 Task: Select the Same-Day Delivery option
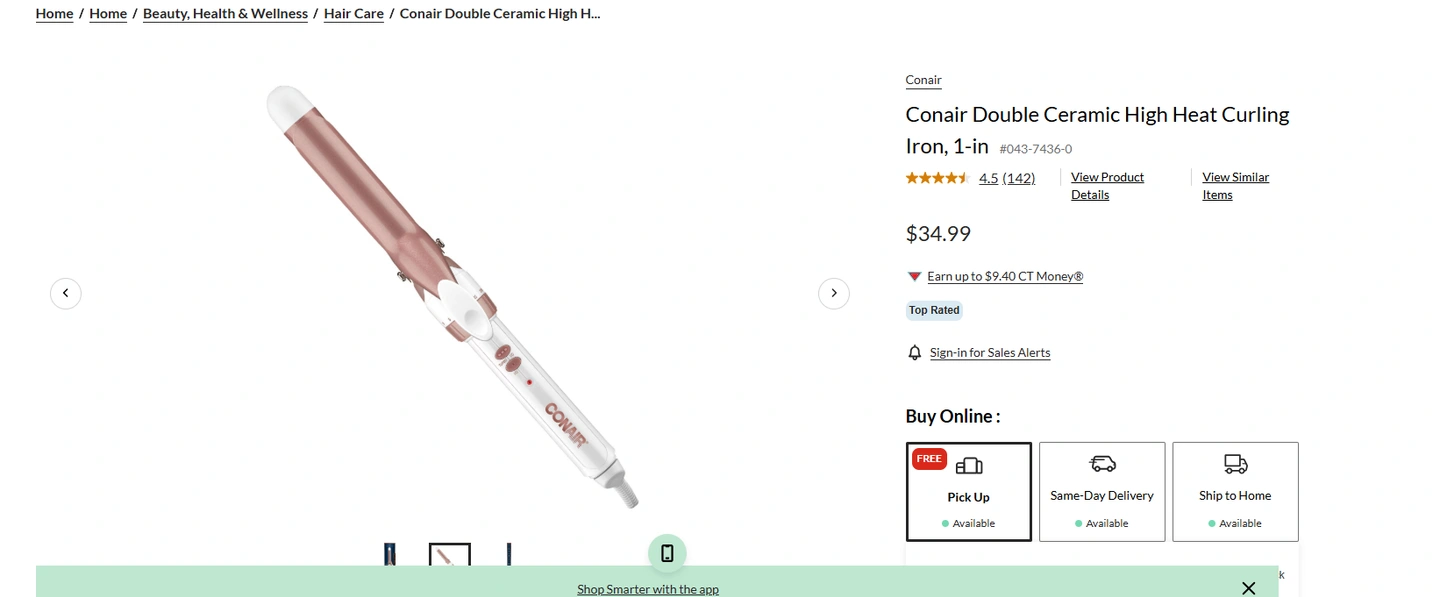click(x=1102, y=492)
